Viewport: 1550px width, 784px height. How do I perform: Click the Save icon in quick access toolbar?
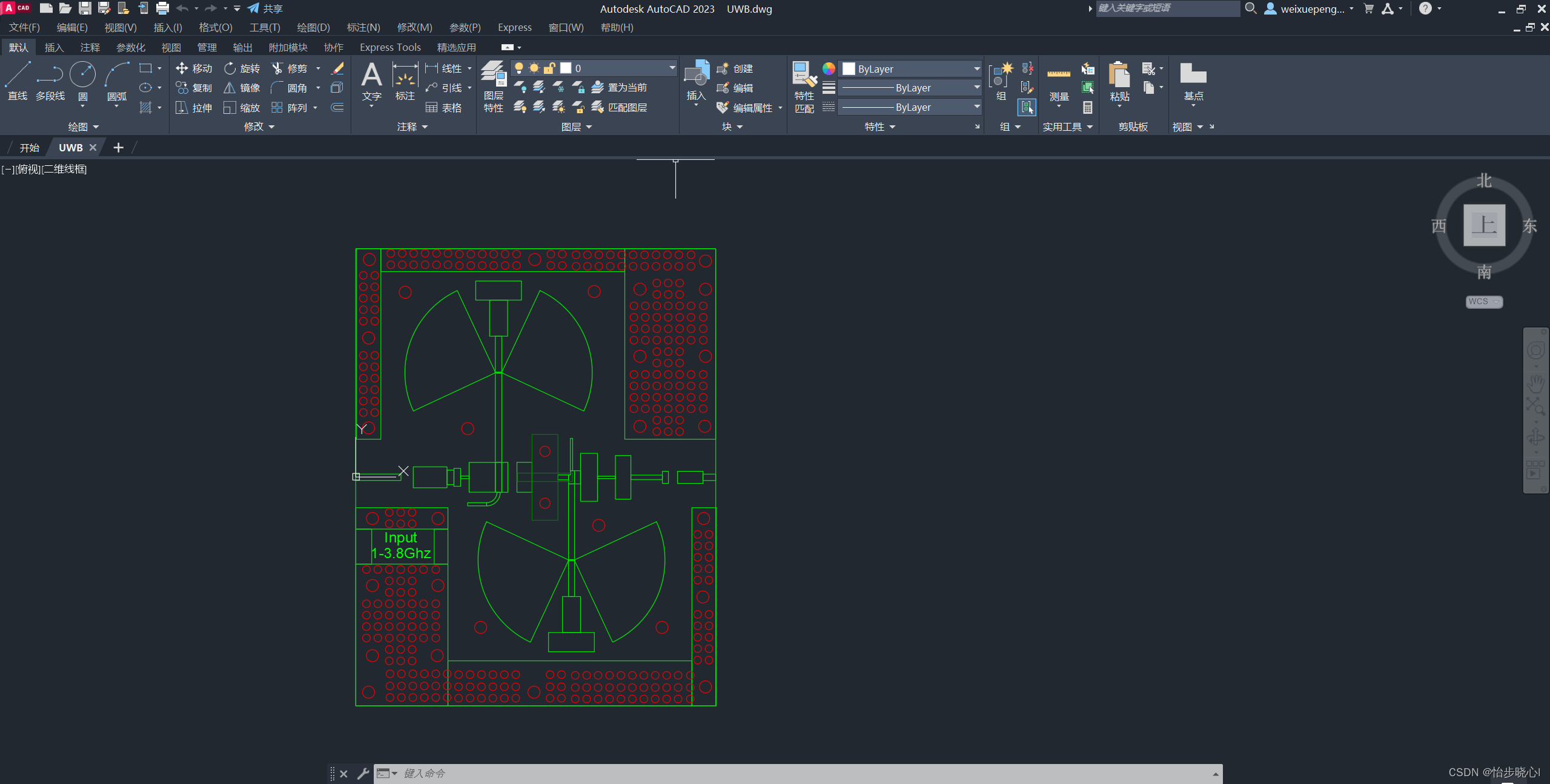coord(85,8)
